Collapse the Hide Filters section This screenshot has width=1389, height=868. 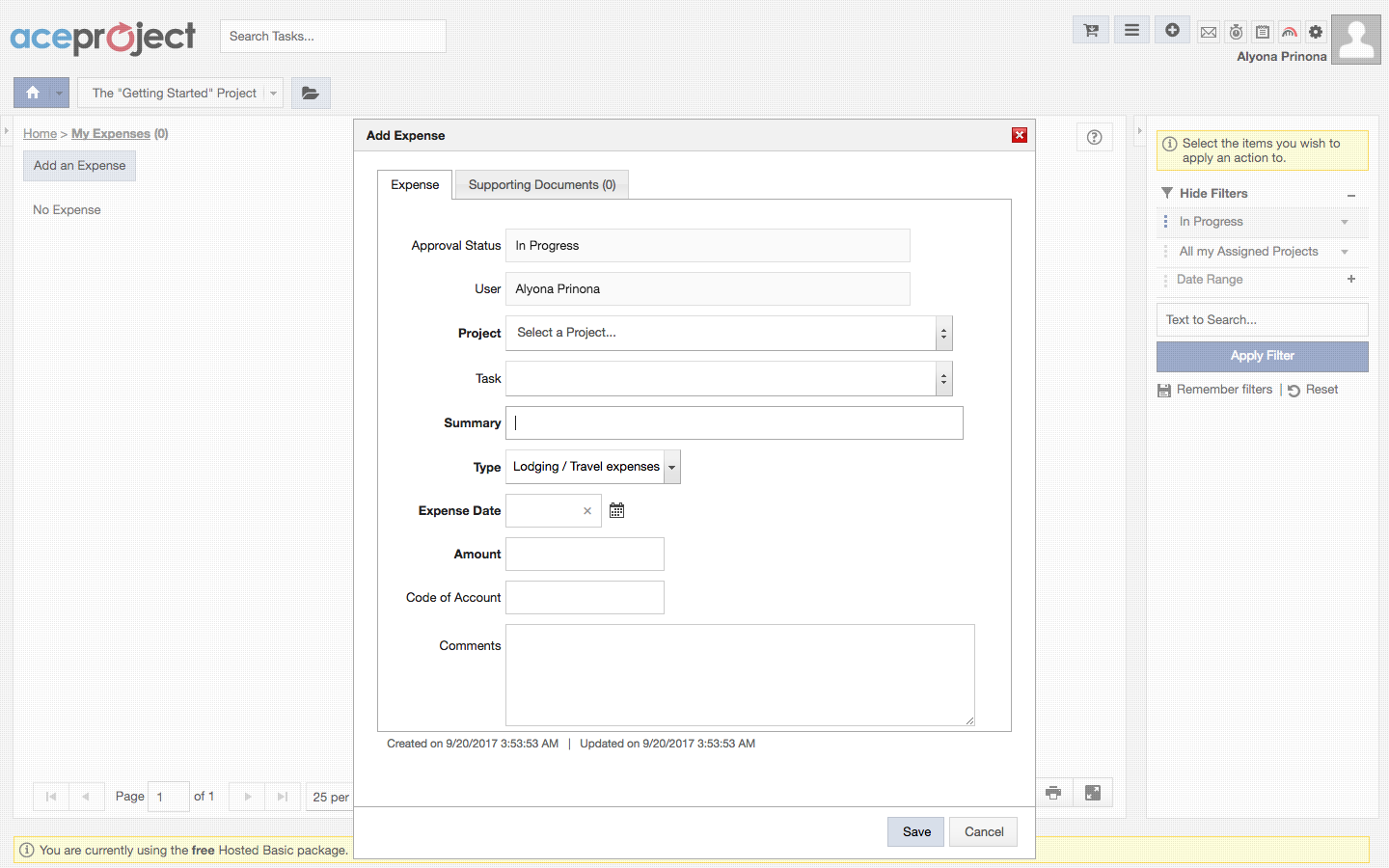pos(1351,195)
